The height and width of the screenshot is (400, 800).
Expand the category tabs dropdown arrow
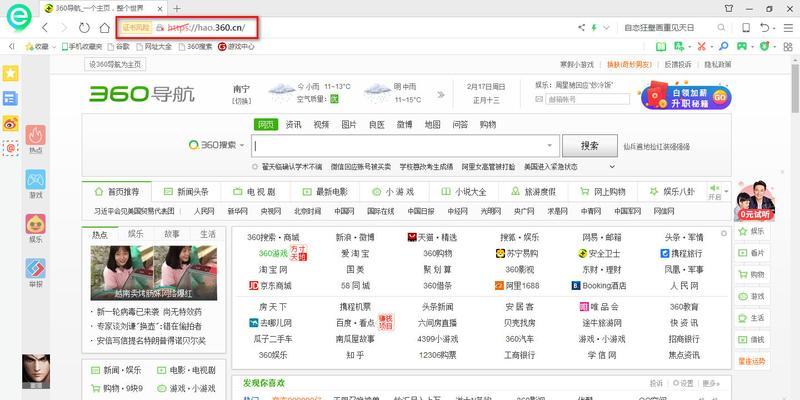pos(727,192)
